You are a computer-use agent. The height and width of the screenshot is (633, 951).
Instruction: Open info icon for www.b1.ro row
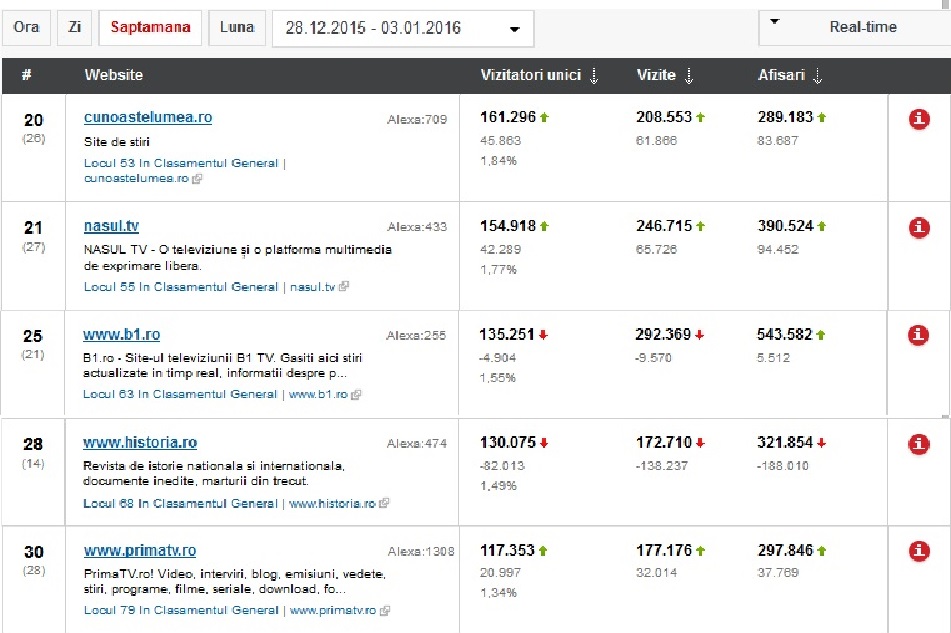tap(918, 335)
